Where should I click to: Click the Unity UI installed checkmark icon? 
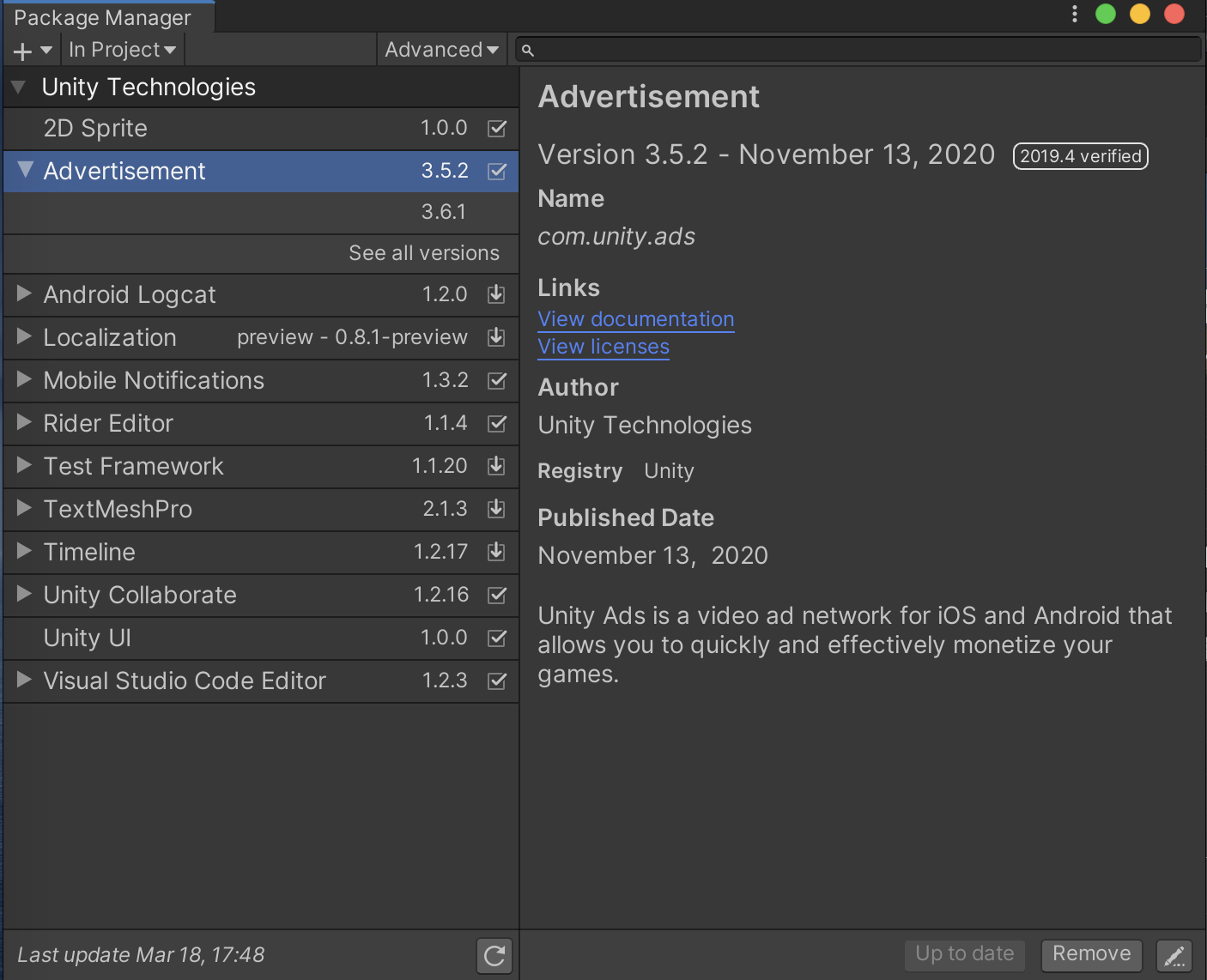pyautogui.click(x=497, y=638)
